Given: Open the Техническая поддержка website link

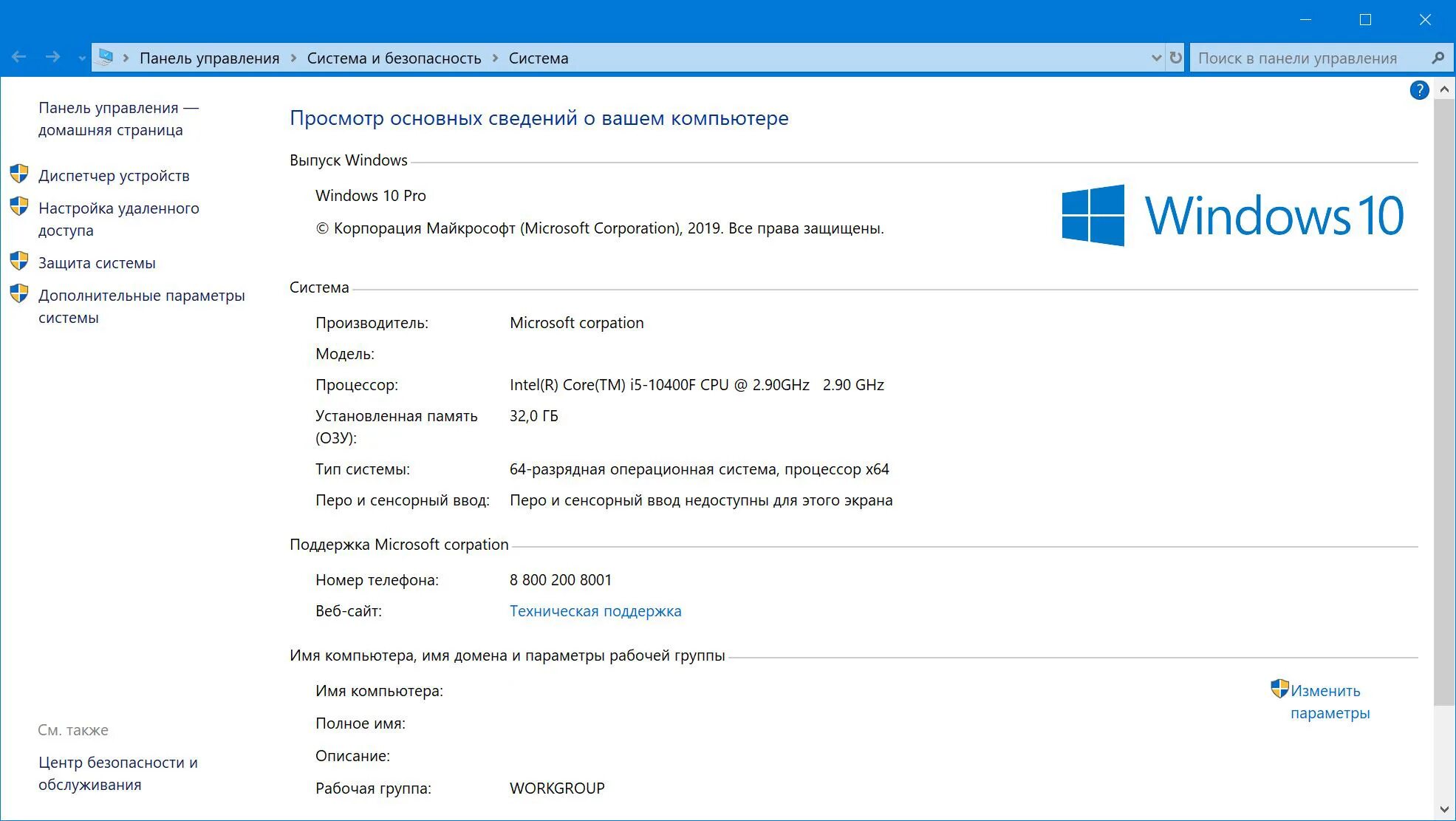Looking at the screenshot, I should pyautogui.click(x=595, y=611).
